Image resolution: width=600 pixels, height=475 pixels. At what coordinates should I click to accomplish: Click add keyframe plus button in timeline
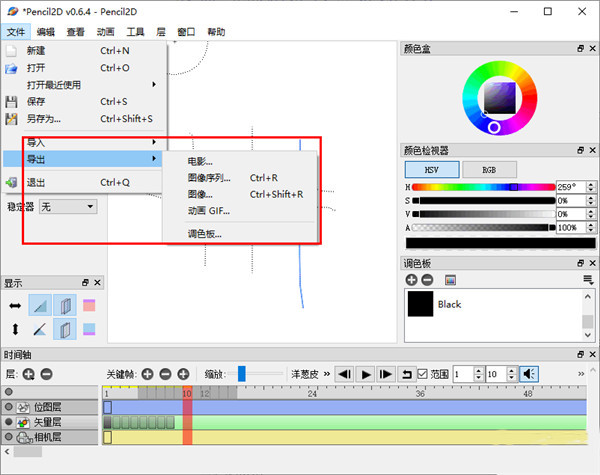[147, 374]
